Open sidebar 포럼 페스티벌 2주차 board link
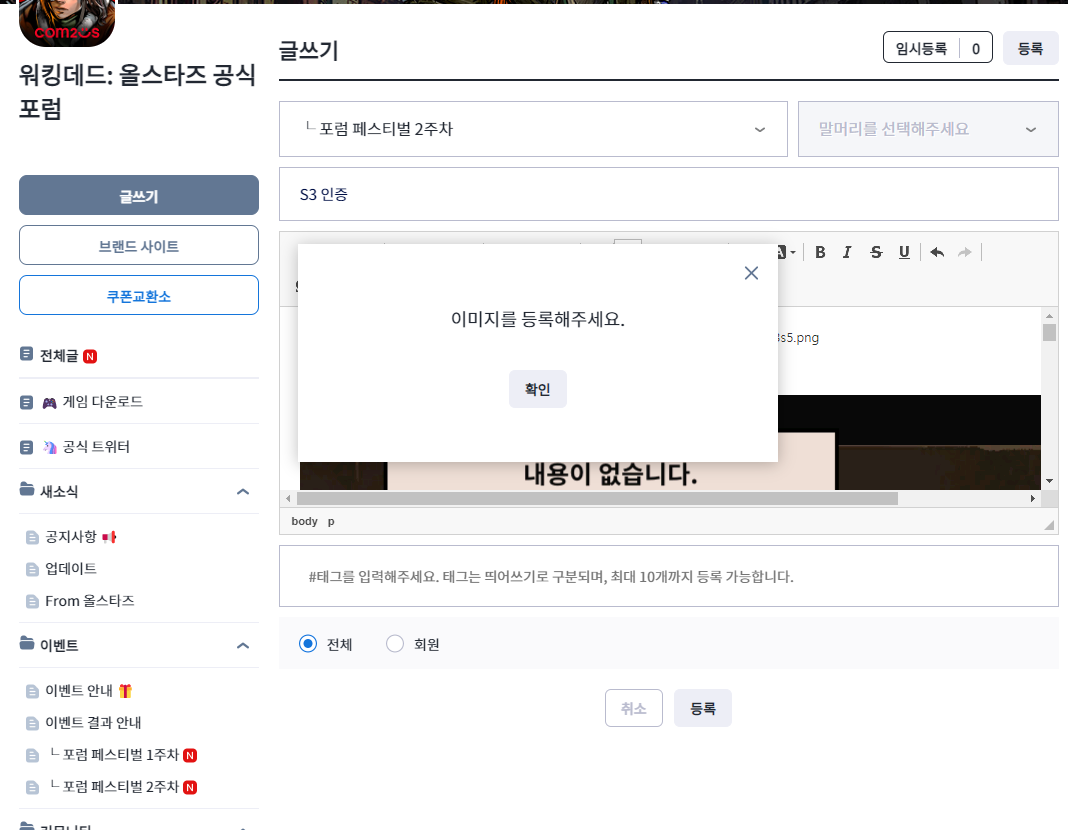 [x=114, y=786]
